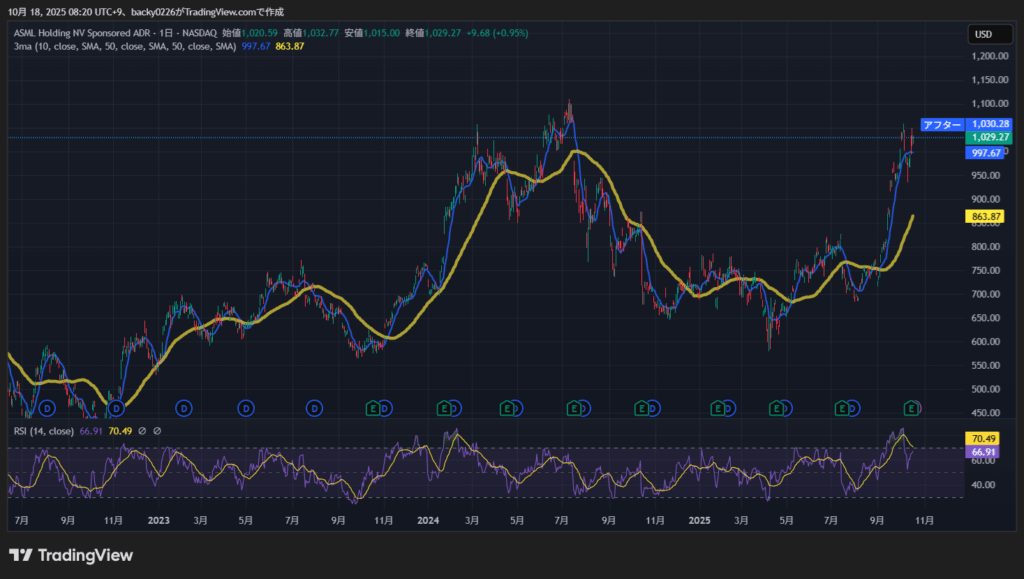The height and width of the screenshot is (579, 1024).
Task: Click the yellow 863.87 SMA price label
Action: 985,217
